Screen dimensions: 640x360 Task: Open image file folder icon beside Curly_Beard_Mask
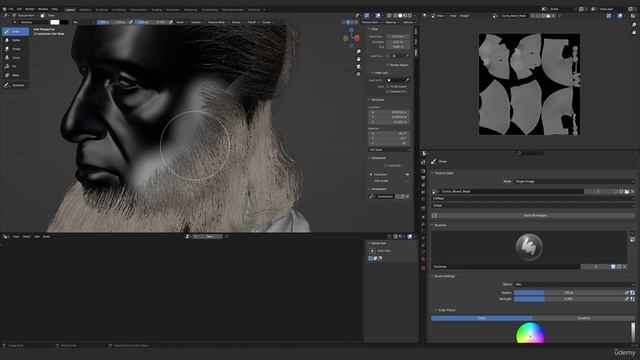[627, 191]
